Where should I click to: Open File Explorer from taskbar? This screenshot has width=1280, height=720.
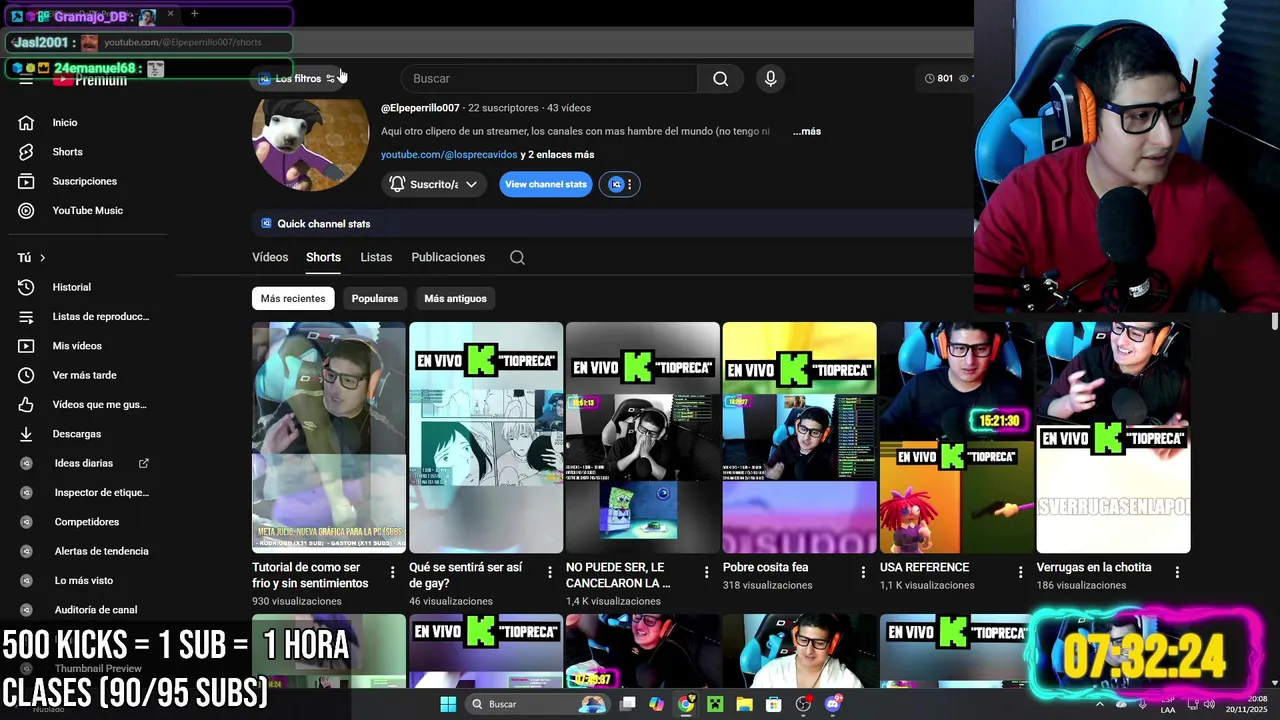pyautogui.click(x=744, y=704)
